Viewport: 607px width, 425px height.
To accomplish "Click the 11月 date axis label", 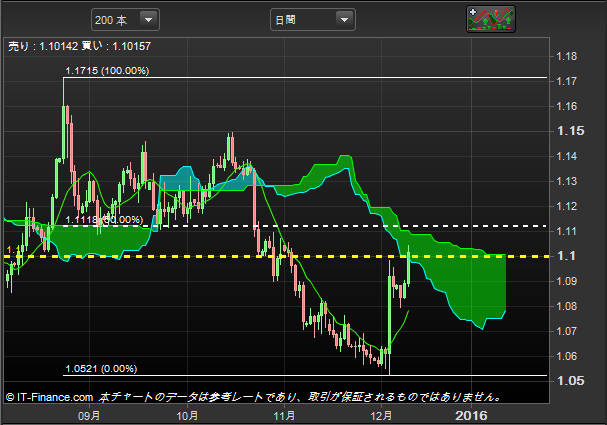I will point(285,416).
